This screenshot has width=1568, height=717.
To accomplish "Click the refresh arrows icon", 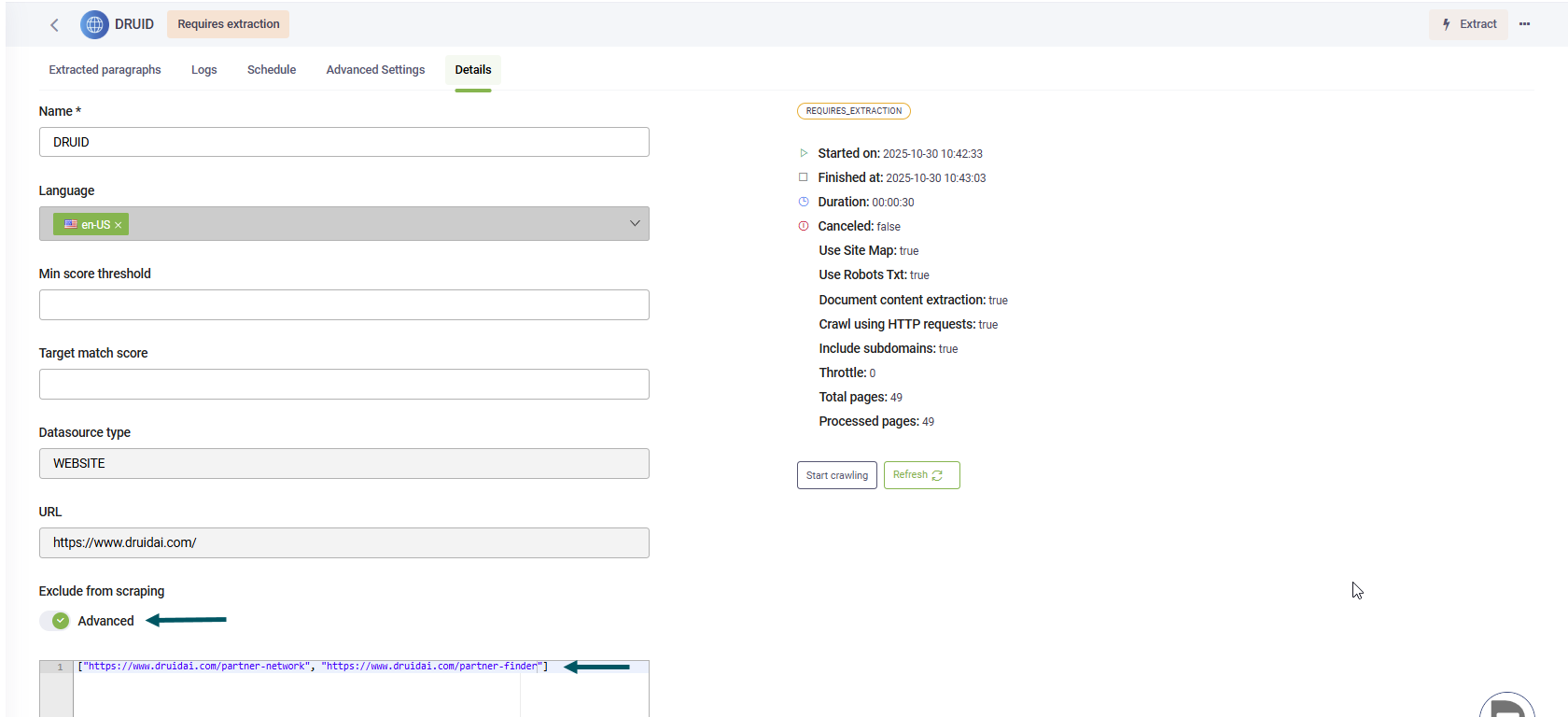I will click(937, 475).
